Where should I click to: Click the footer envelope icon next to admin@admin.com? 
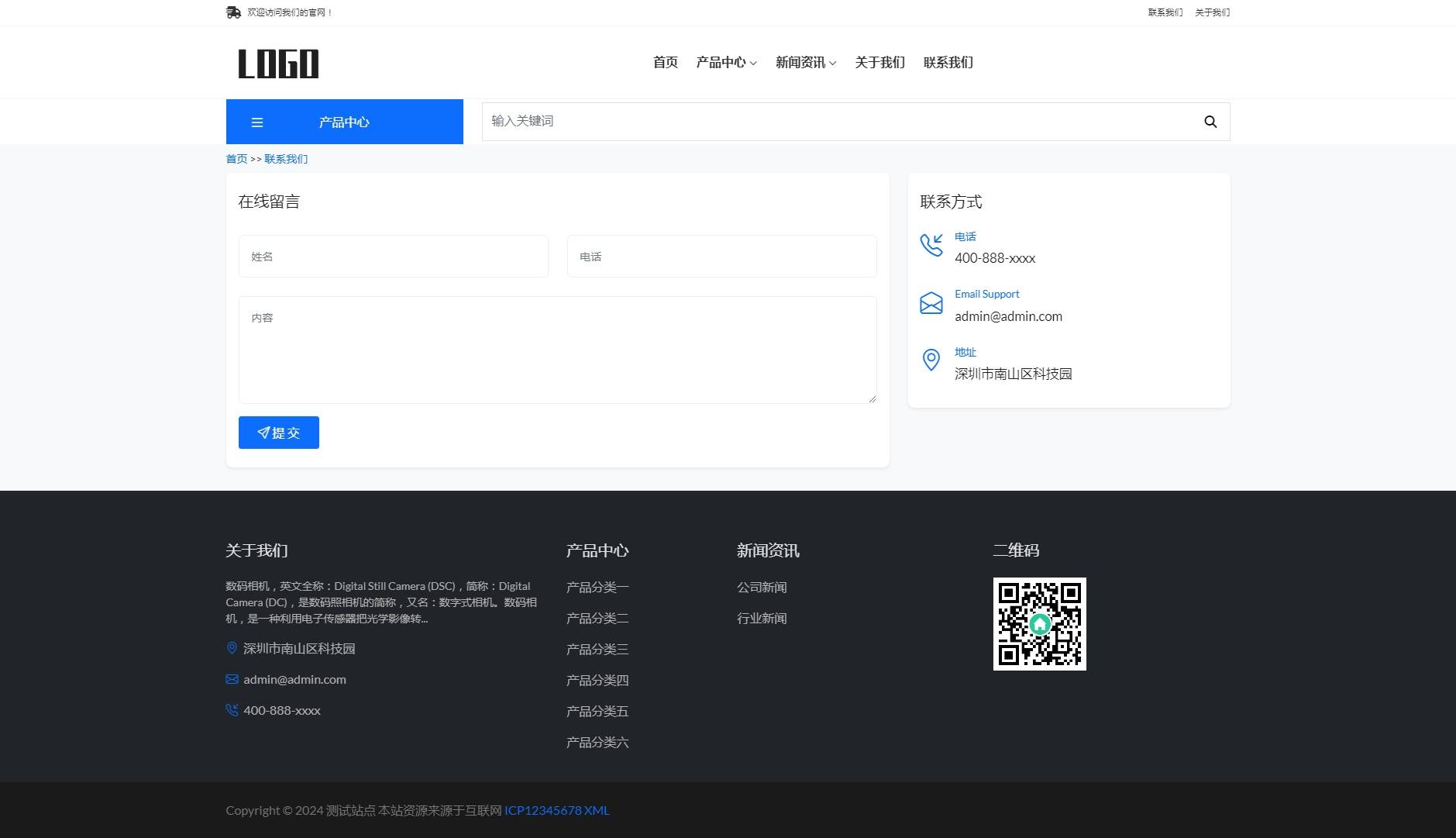pyautogui.click(x=232, y=679)
